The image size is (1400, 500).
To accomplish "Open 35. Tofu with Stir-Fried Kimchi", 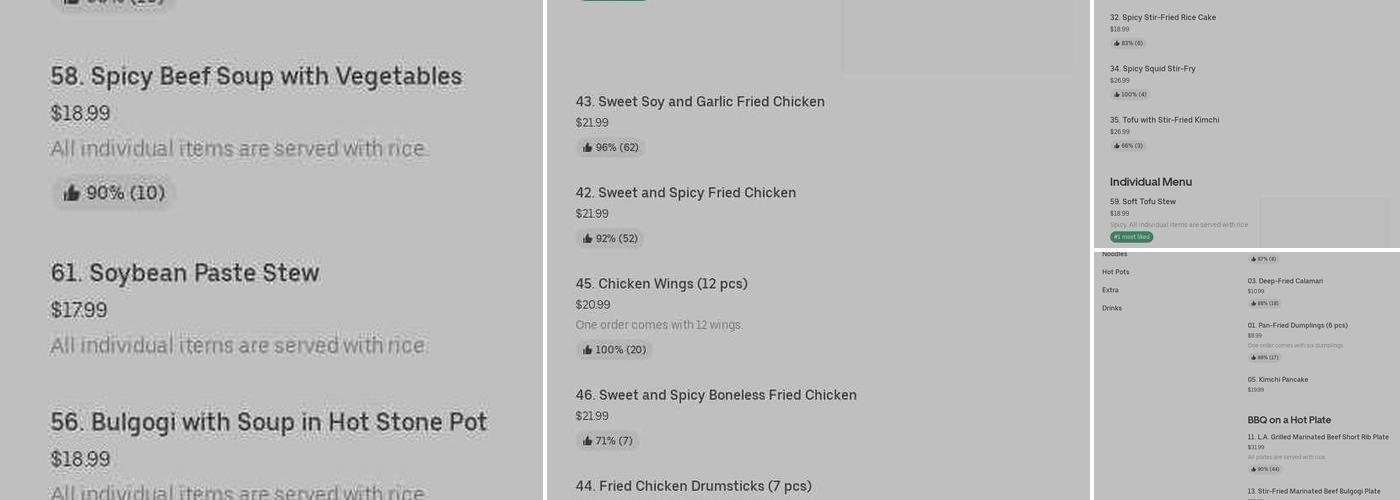I will tap(1164, 120).
